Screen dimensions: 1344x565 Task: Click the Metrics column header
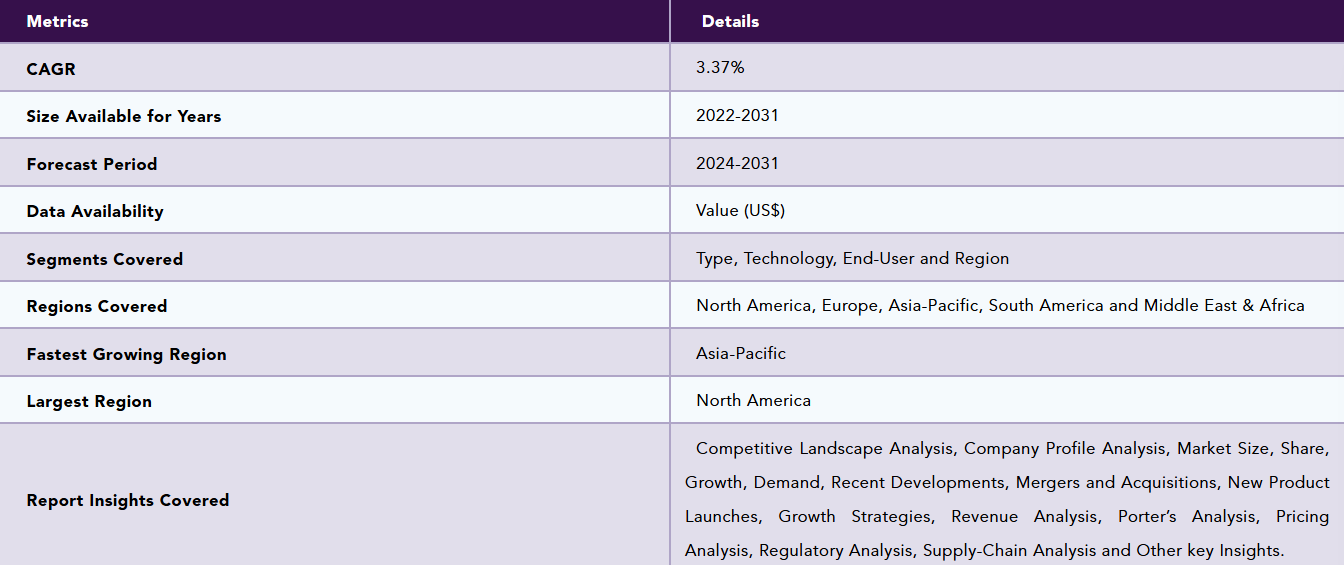pyautogui.click(x=57, y=21)
